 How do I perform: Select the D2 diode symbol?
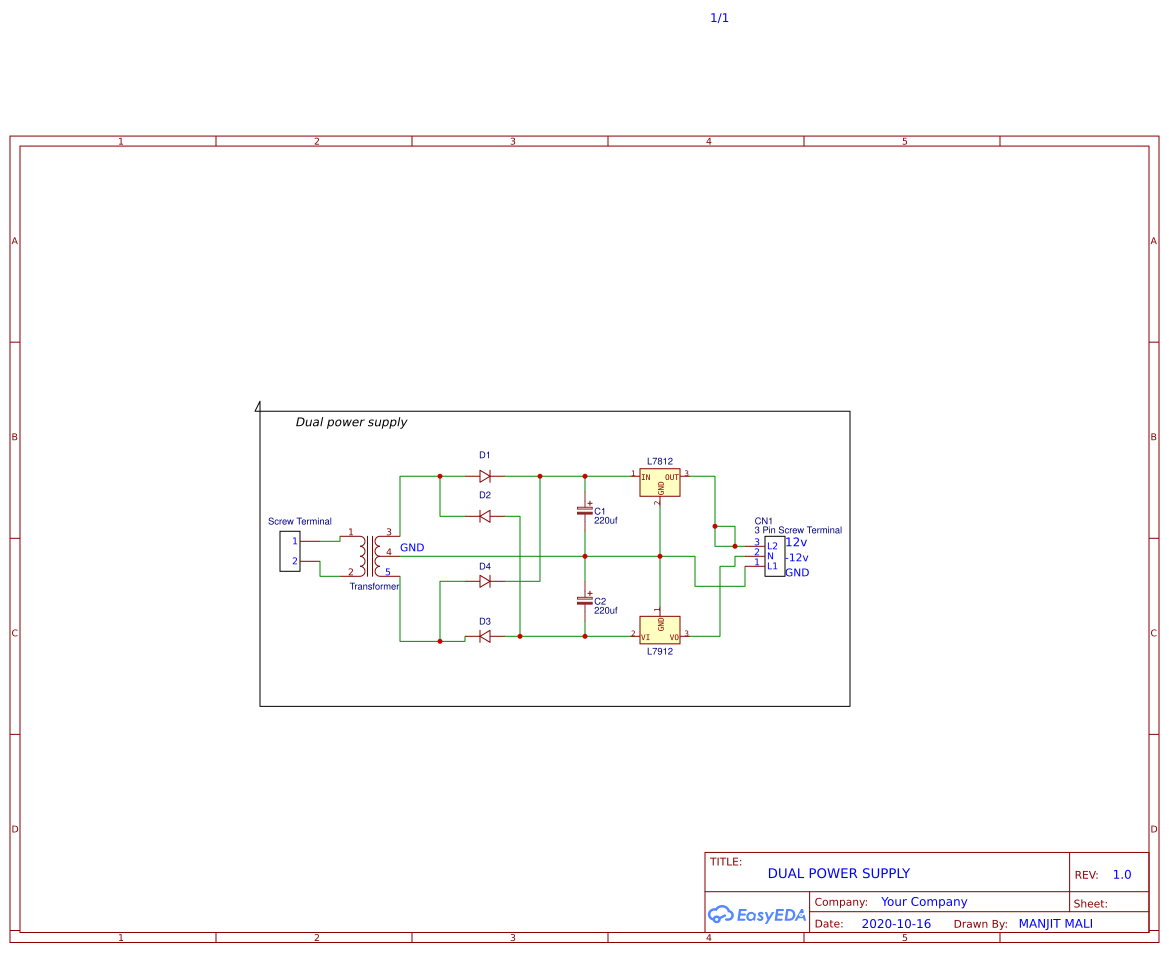[x=485, y=517]
